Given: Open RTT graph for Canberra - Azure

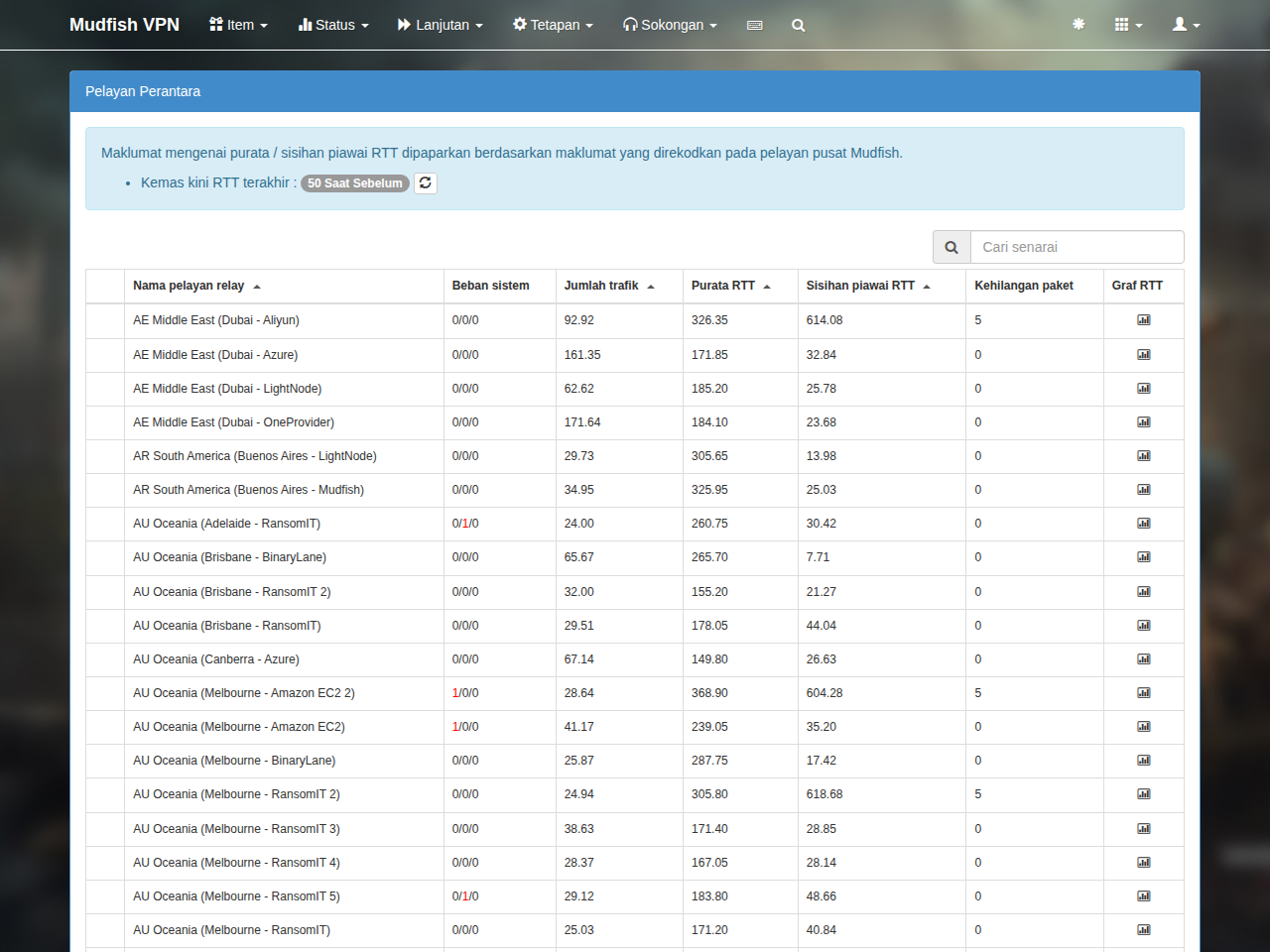Looking at the screenshot, I should point(1144,659).
